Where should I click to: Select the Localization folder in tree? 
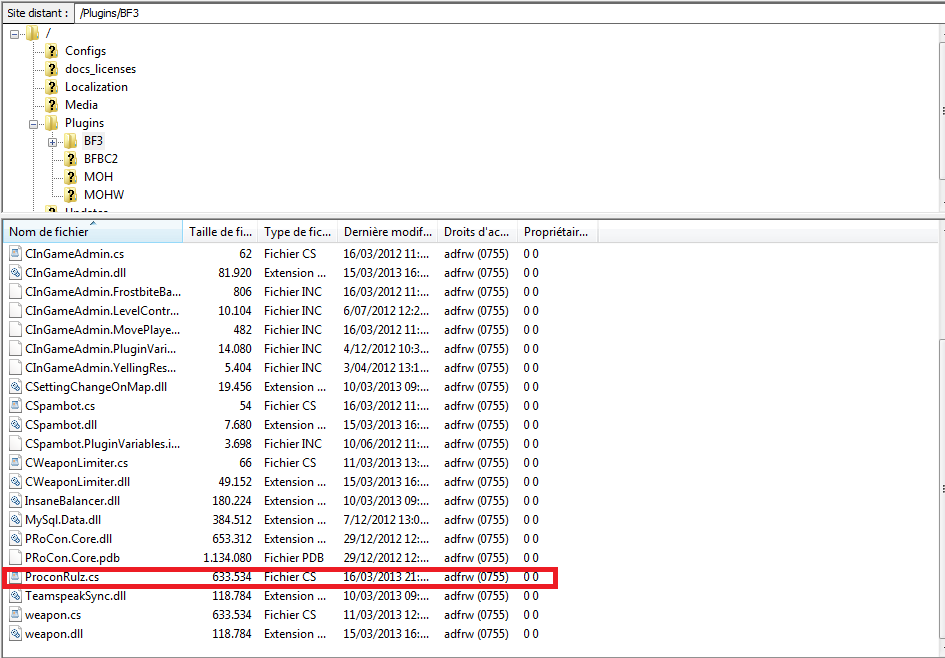[96, 87]
